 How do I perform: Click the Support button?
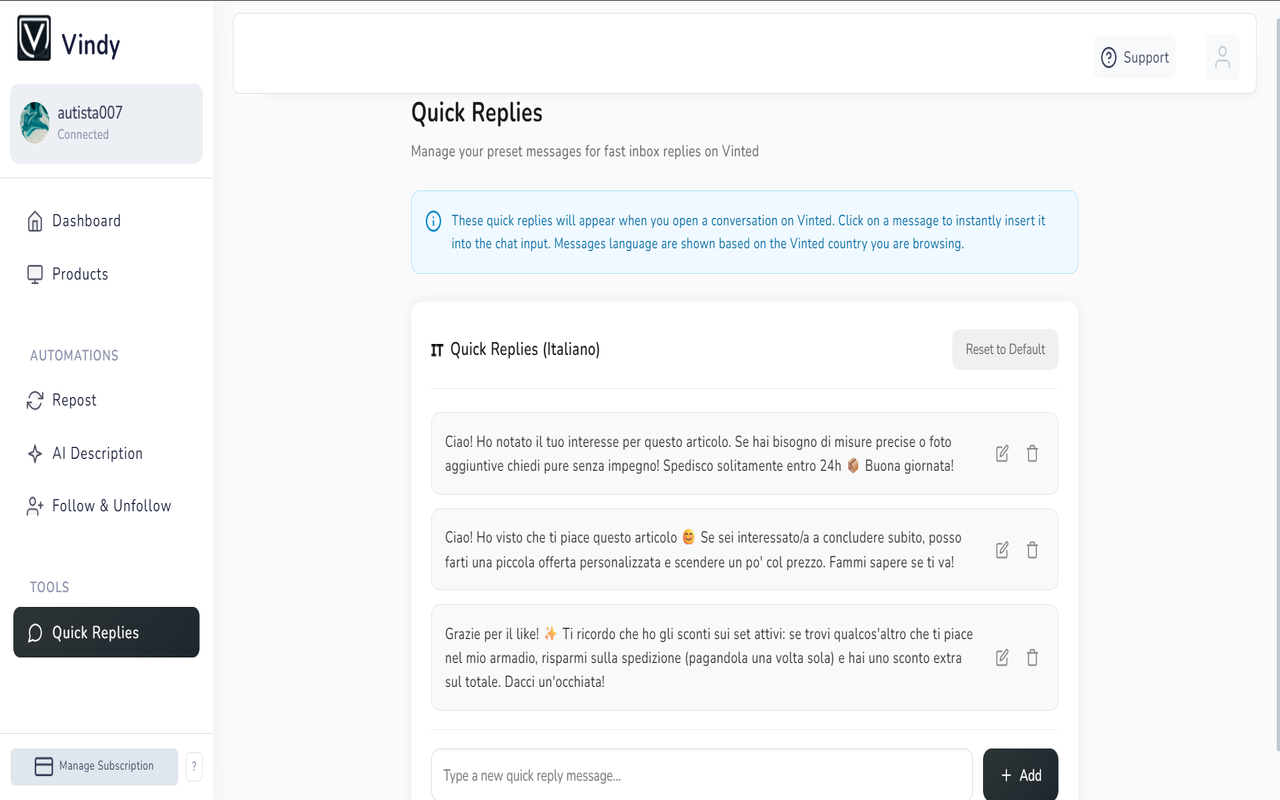point(1134,58)
